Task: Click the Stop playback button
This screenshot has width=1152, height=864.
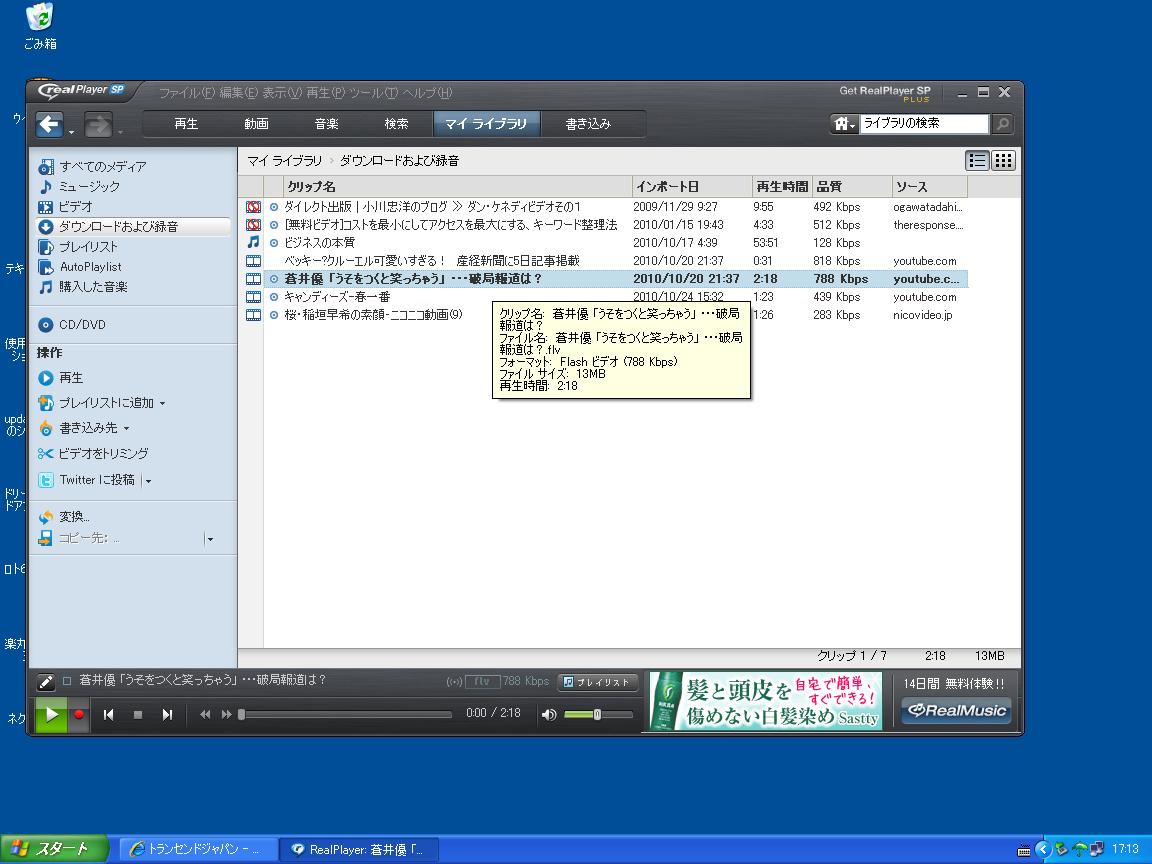Action: [138, 714]
